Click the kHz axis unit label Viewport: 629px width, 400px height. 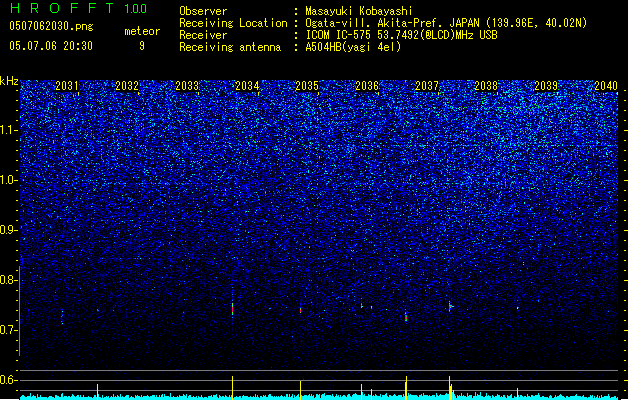pos(9,81)
